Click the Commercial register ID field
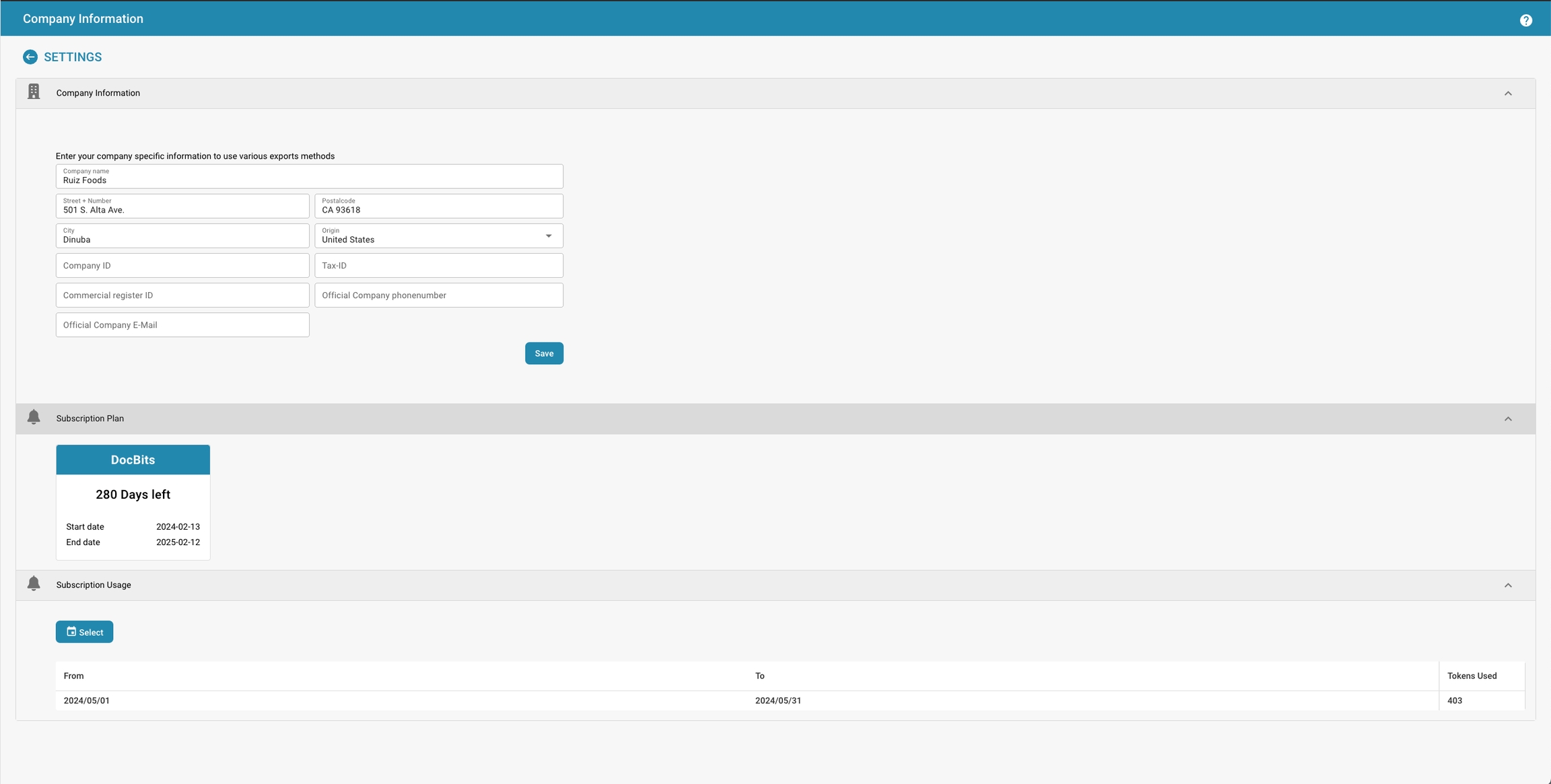1551x784 pixels. 182,295
